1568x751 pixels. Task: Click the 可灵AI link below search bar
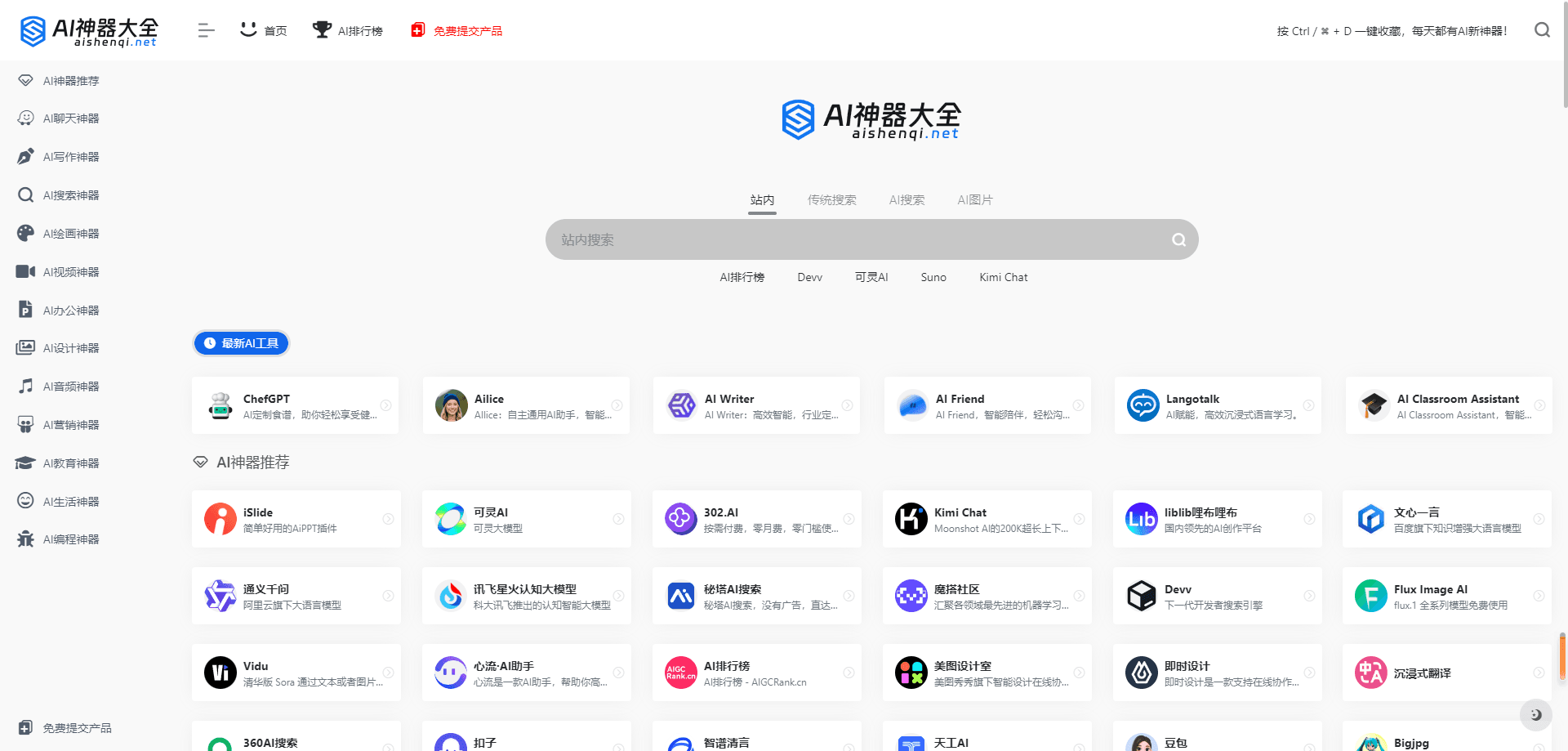click(871, 278)
